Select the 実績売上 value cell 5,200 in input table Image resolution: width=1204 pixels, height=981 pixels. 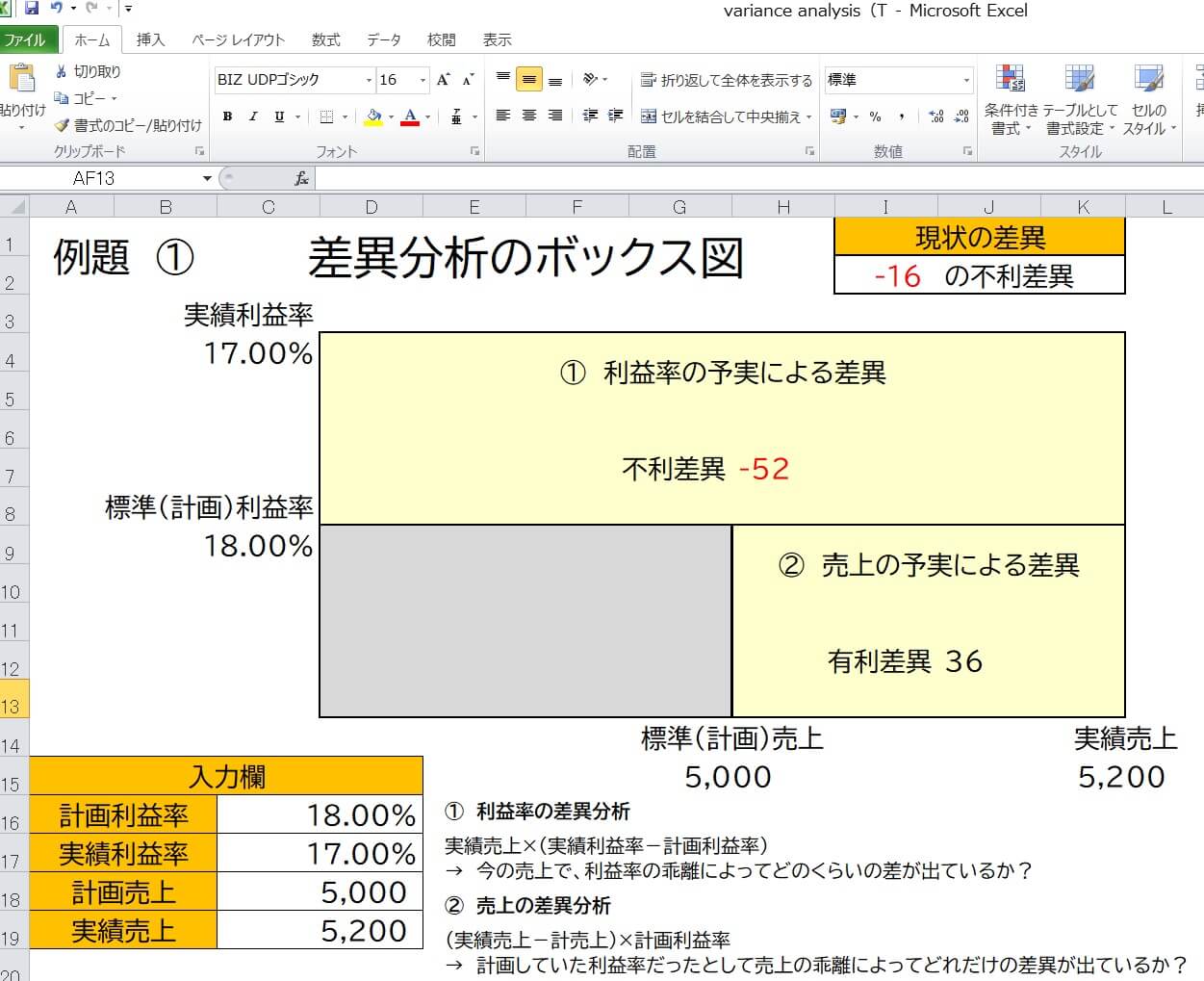coord(320,930)
